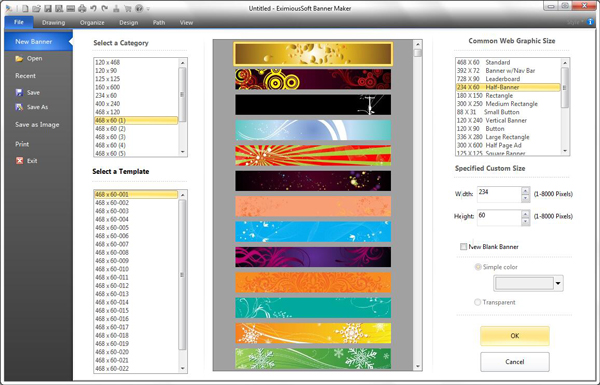600x385 pixels.
Task: Select the Transparent radio button
Action: (477, 302)
